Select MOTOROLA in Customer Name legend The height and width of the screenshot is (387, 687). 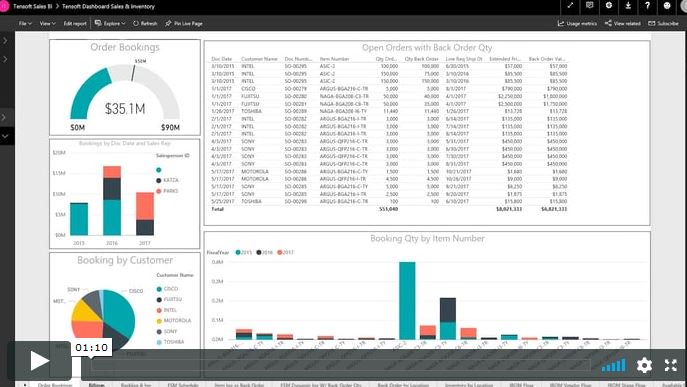(x=174, y=321)
